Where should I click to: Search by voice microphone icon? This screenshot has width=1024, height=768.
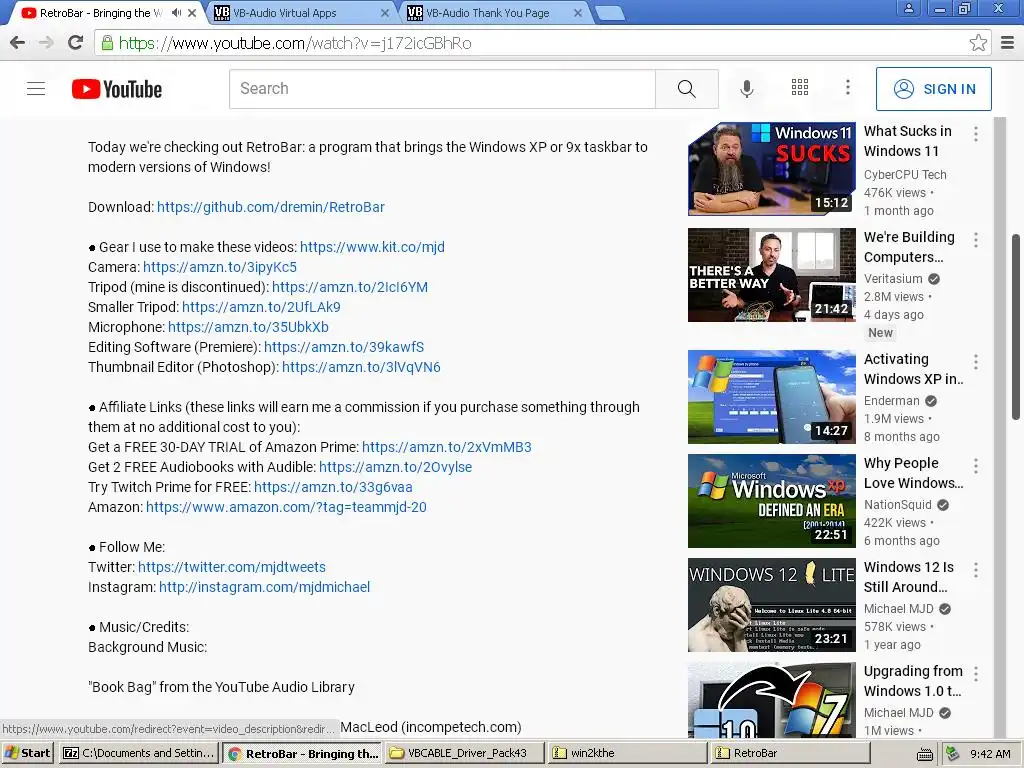click(x=746, y=89)
